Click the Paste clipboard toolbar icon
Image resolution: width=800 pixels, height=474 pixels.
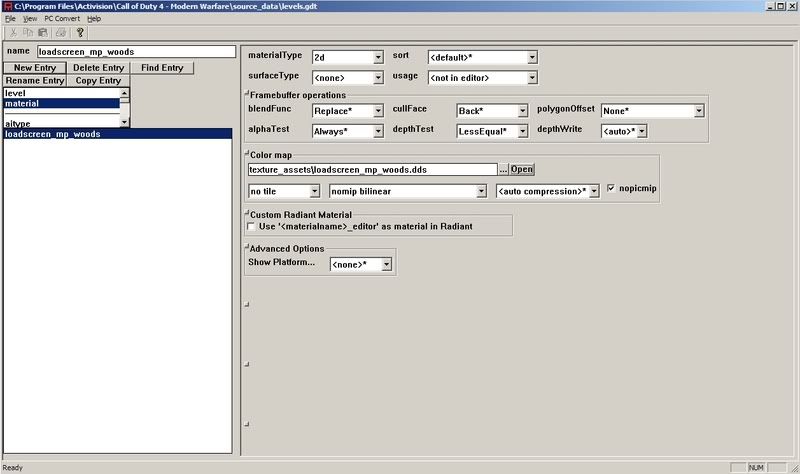coord(45,32)
